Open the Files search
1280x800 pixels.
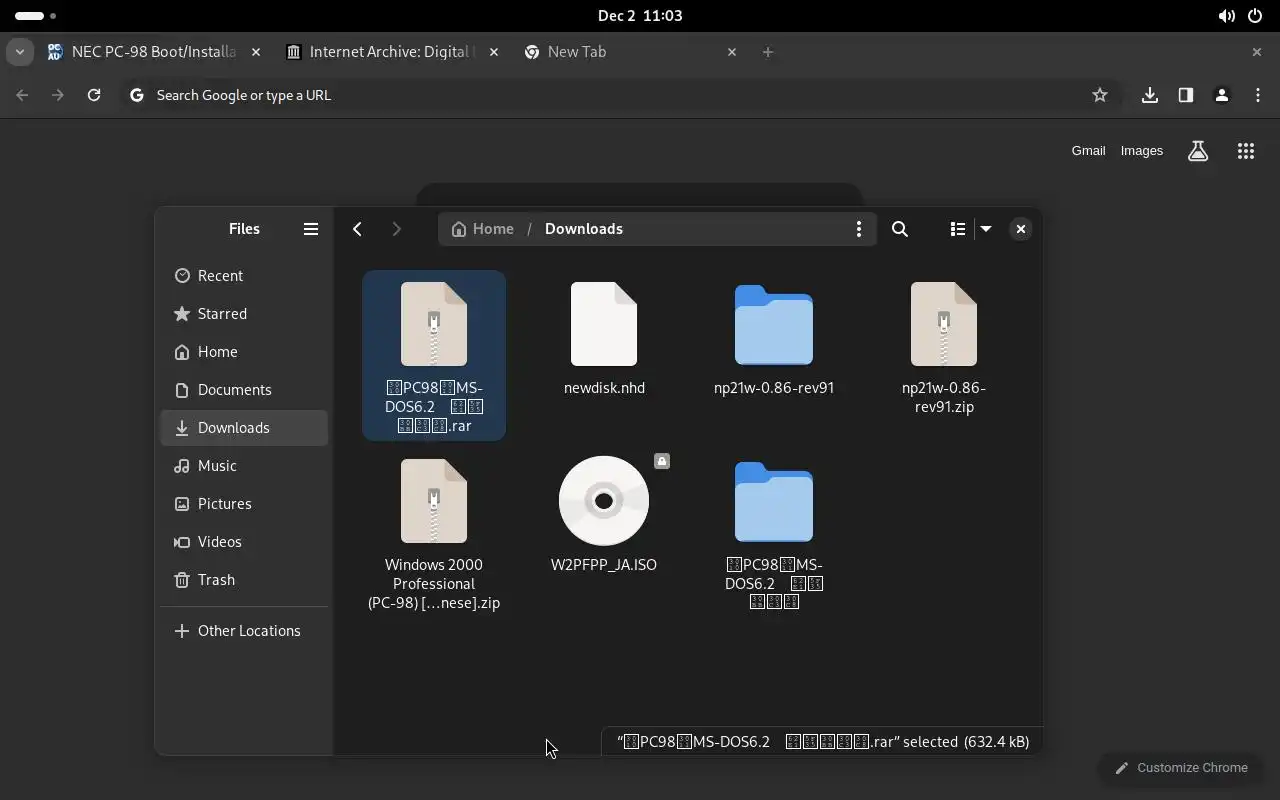(900, 229)
